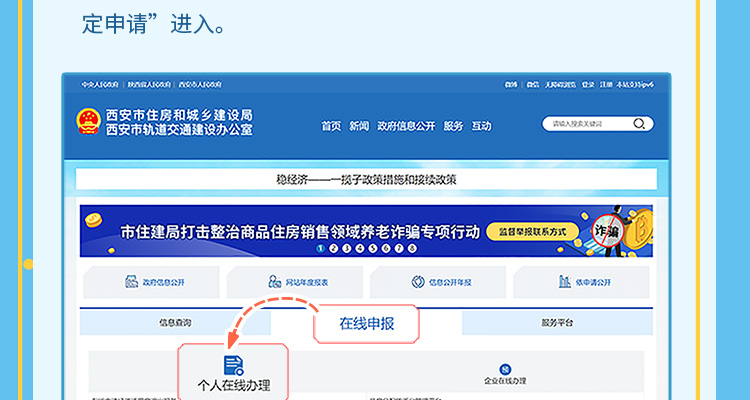The width and height of the screenshot is (750, 400).
Task: Click the 企业在线办理 round icon
Action: tap(505, 369)
